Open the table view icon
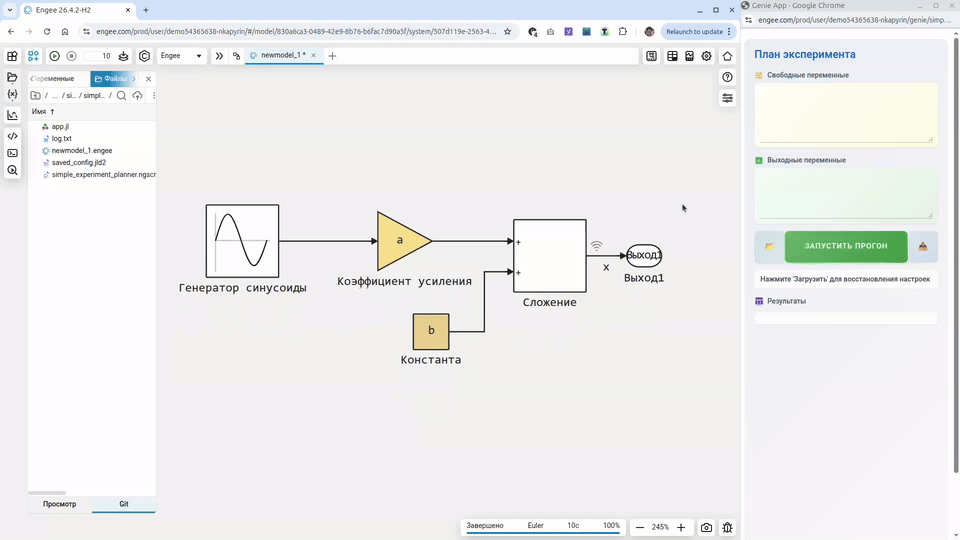The image size is (960, 540). (x=672, y=56)
